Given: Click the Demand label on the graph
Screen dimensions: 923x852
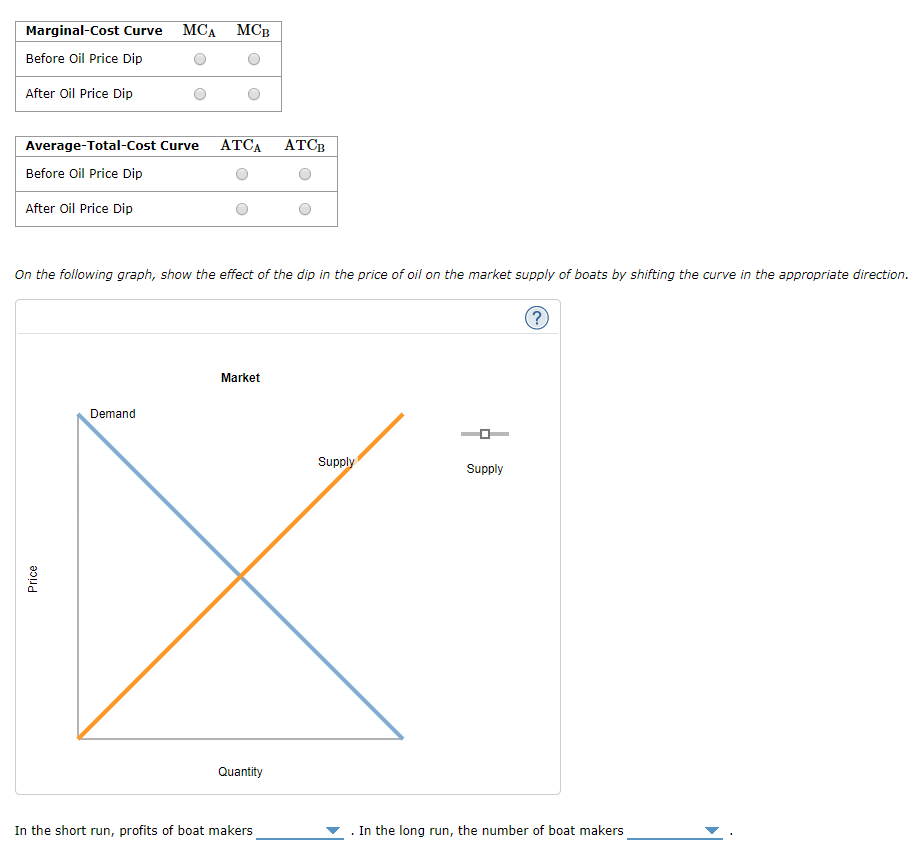Looking at the screenshot, I should [x=112, y=413].
